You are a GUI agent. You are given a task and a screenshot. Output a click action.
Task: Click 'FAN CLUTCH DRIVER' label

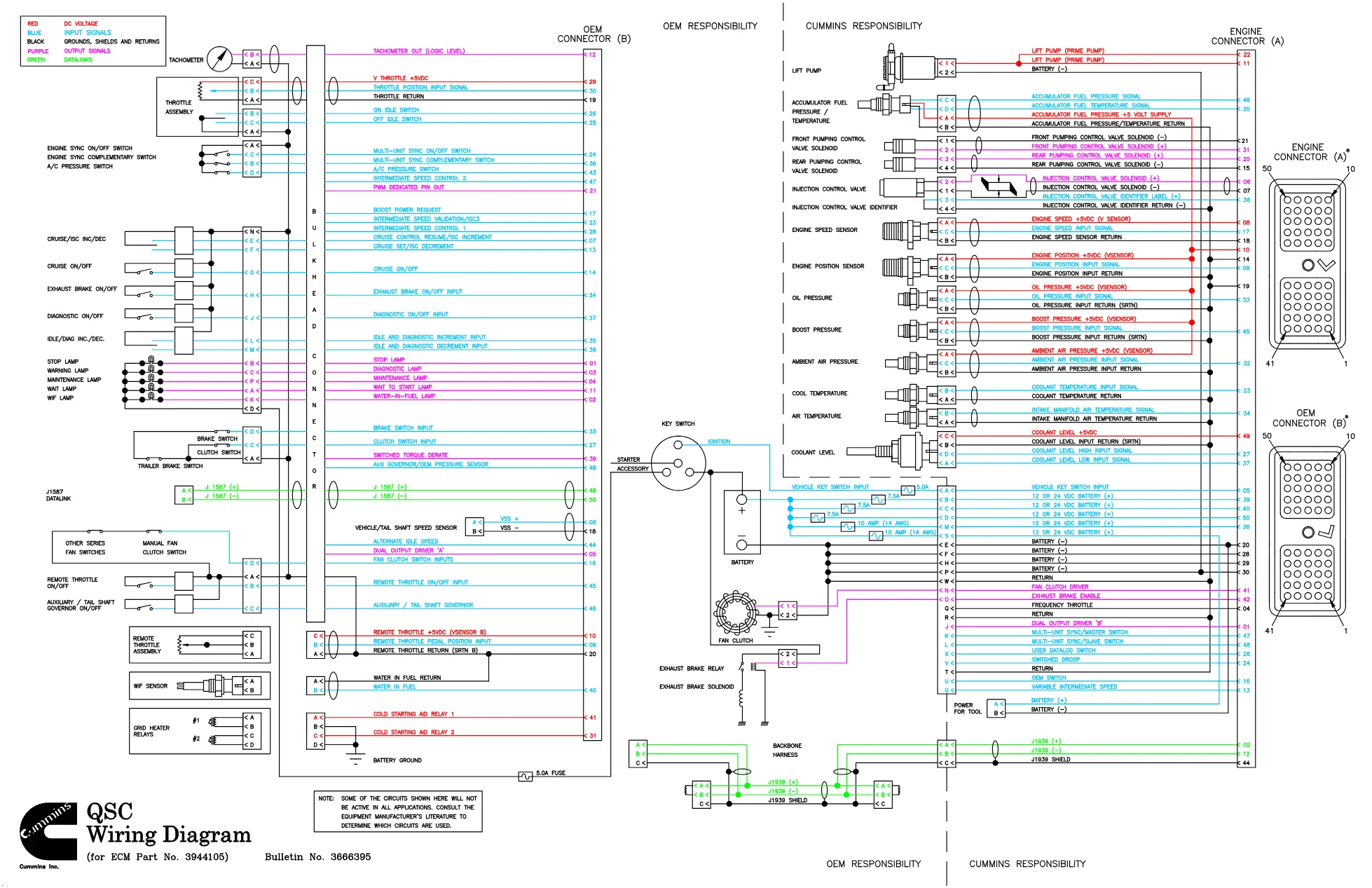[1059, 587]
